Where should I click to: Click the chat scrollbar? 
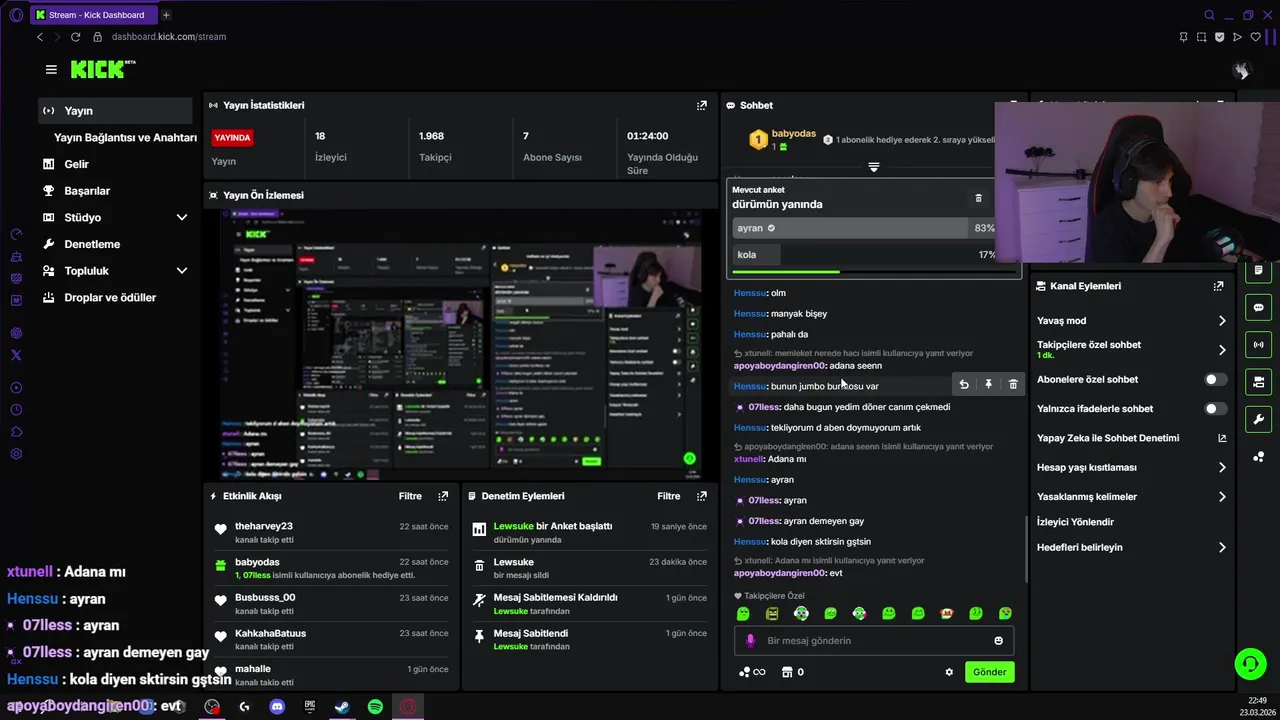[x=1025, y=548]
